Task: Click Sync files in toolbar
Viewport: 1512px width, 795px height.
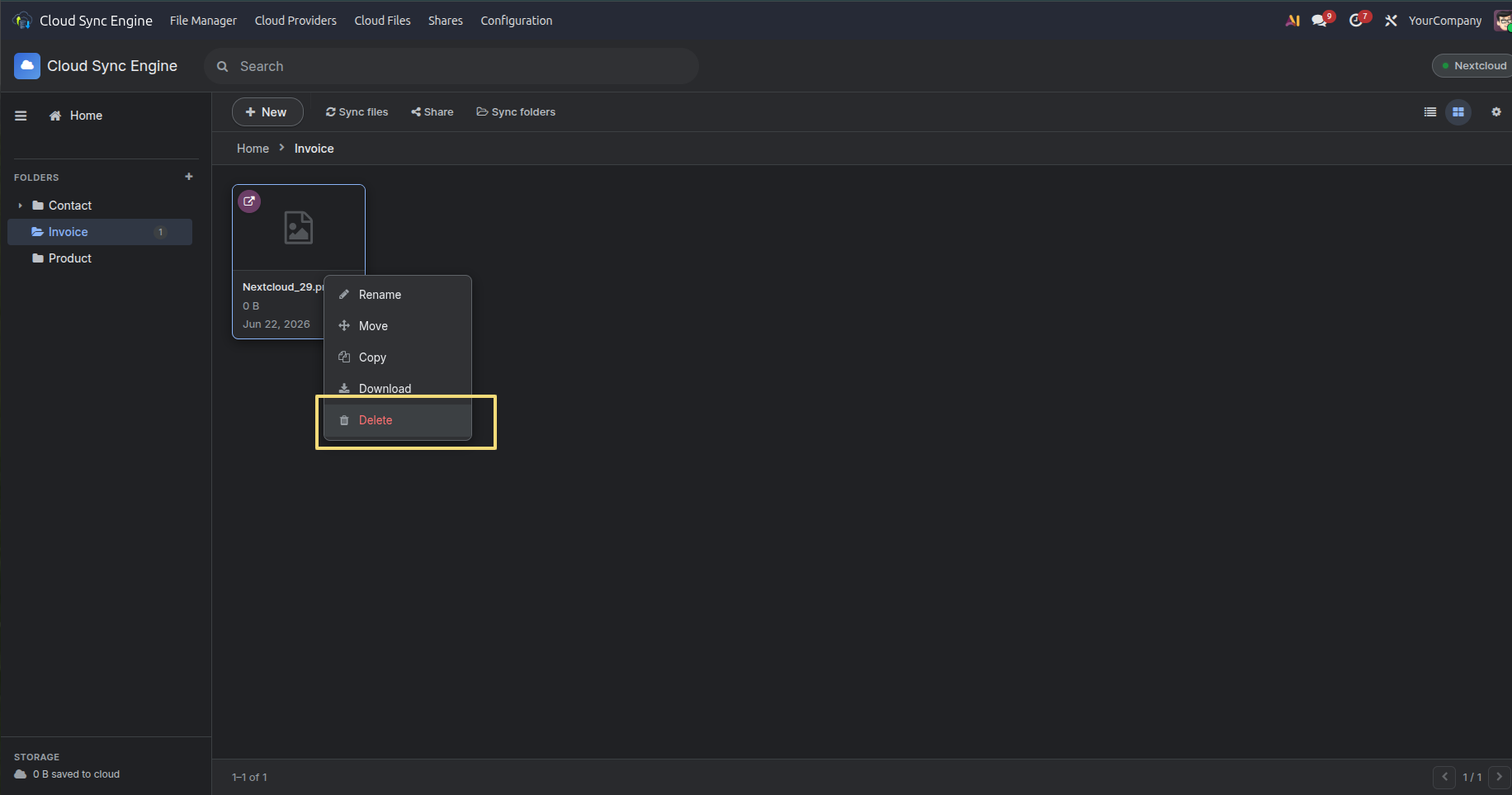Action: click(357, 112)
